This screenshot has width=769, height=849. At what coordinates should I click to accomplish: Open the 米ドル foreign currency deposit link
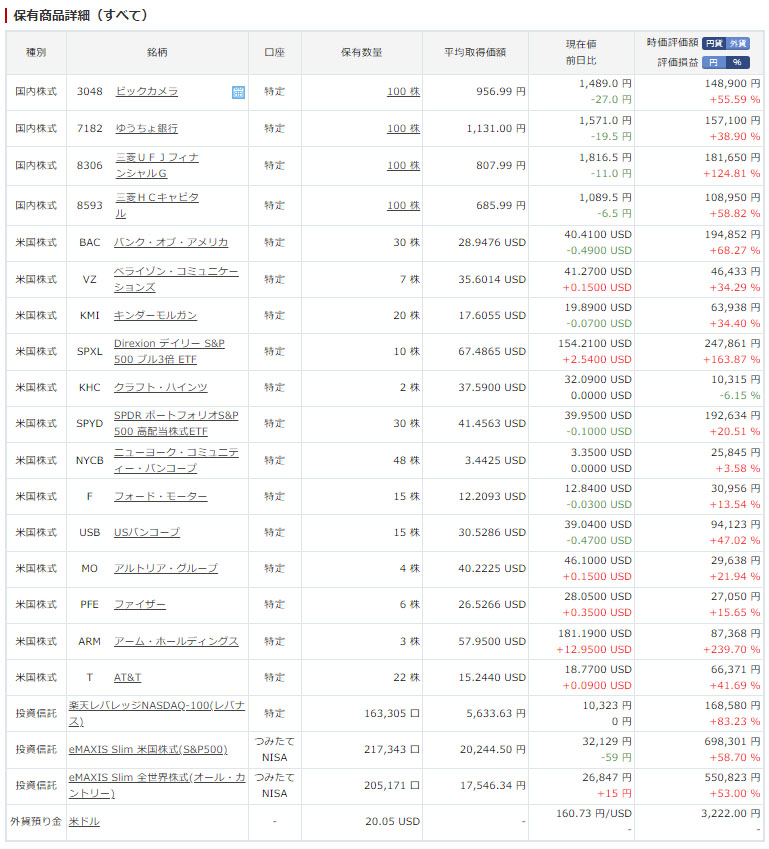tap(84, 821)
